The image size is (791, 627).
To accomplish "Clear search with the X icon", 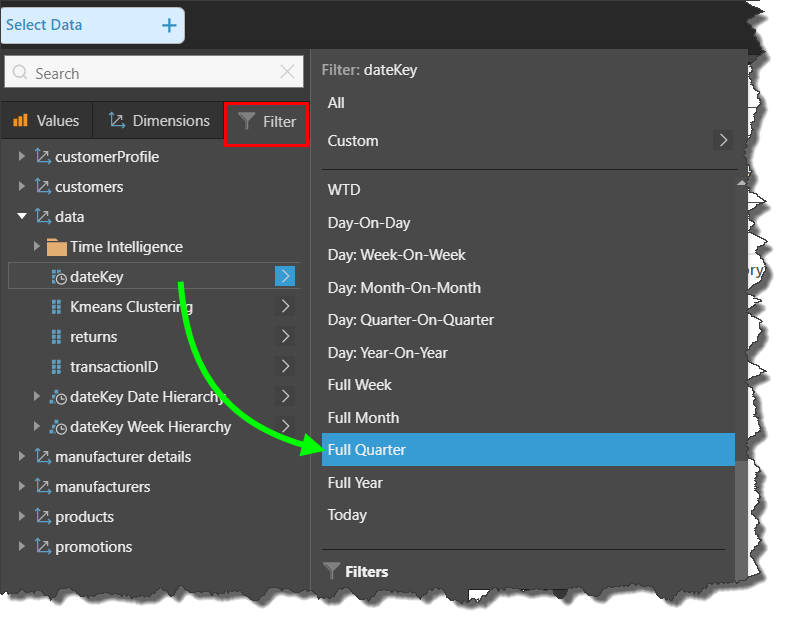I will [287, 73].
